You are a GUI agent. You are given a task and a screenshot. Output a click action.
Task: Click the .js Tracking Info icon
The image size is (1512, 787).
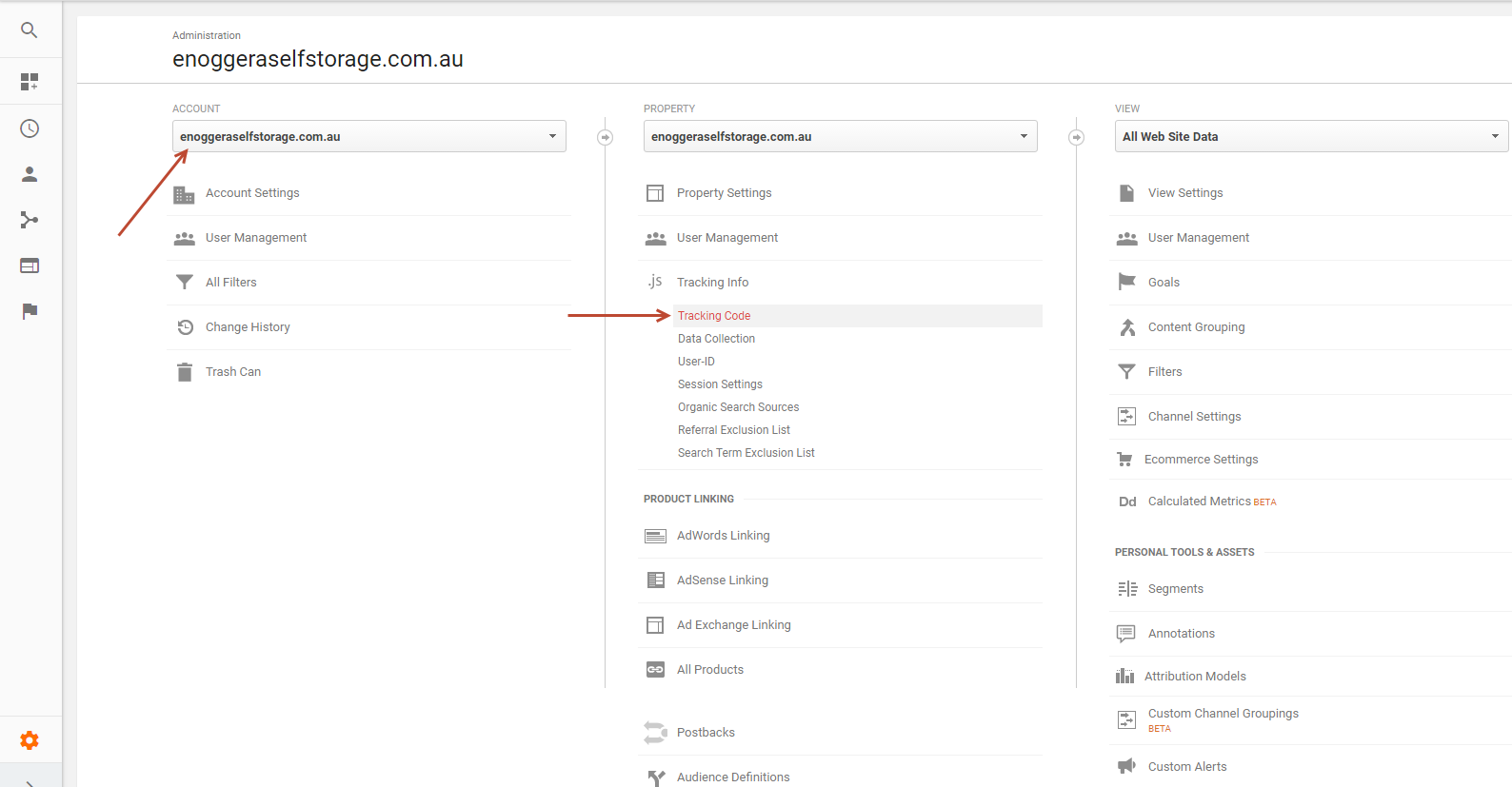tap(655, 282)
